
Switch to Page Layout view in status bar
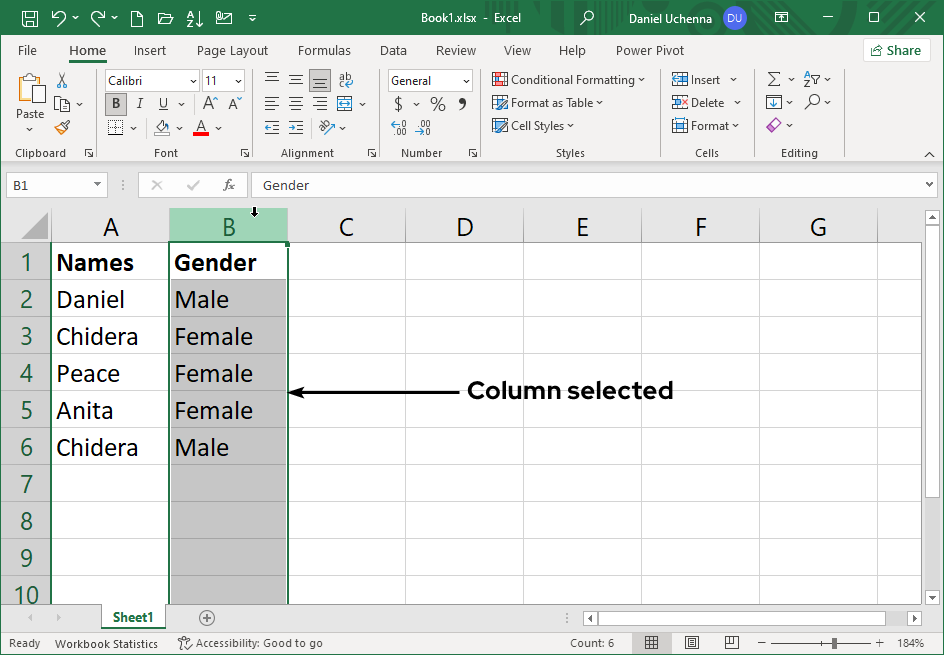coord(691,643)
